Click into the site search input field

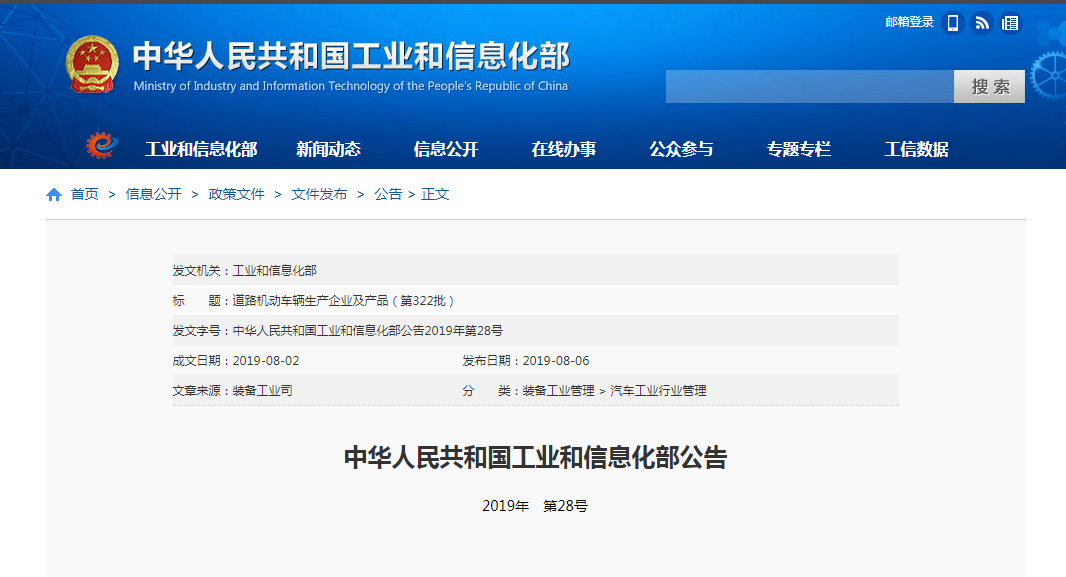809,87
